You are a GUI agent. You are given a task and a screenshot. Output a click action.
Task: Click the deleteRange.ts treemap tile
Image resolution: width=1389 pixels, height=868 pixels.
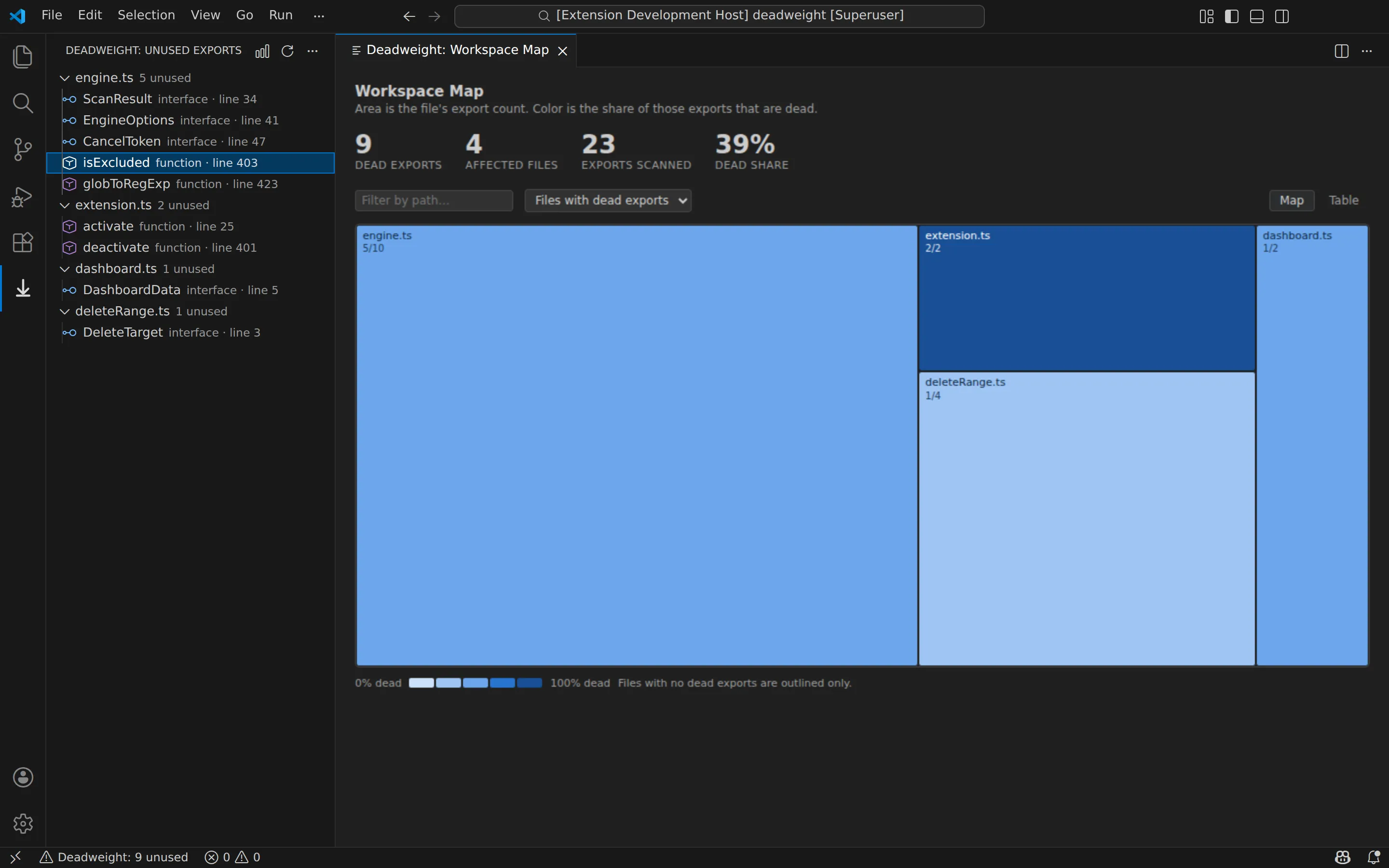(x=1087, y=519)
